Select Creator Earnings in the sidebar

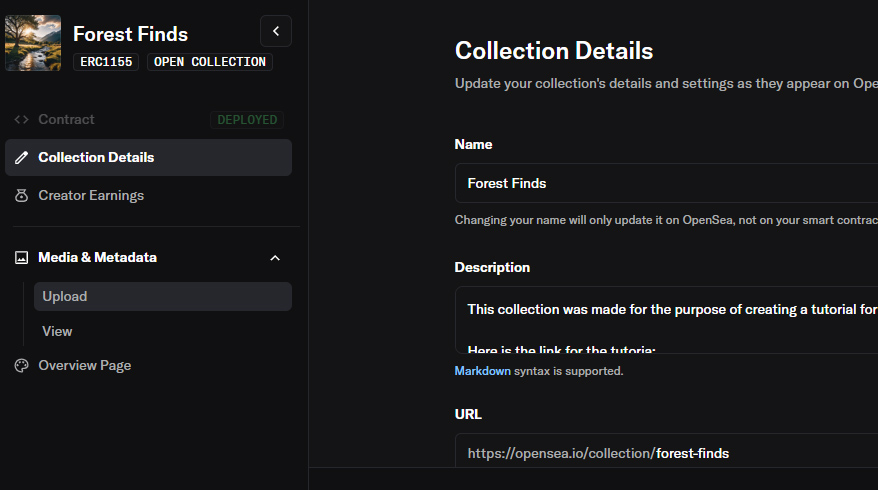(x=91, y=196)
